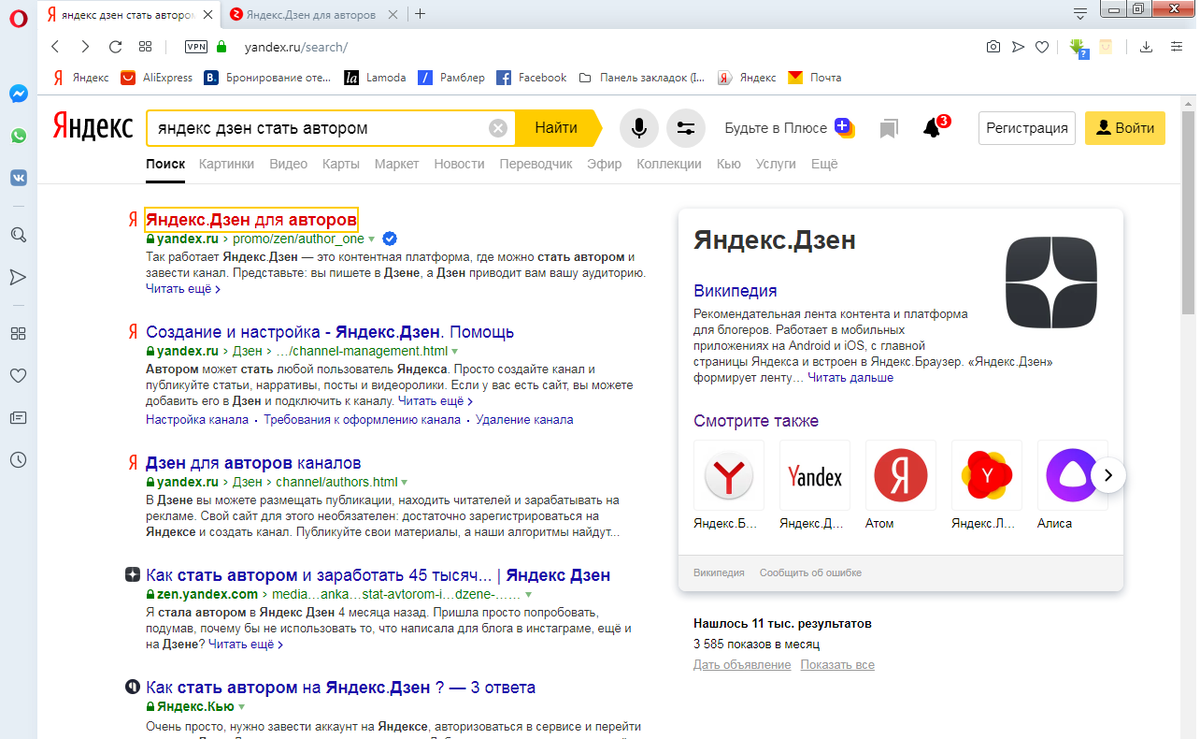Image resolution: width=1200 pixels, height=739 pixels.
Task: Clear the search query with X
Action: [x=498, y=128]
